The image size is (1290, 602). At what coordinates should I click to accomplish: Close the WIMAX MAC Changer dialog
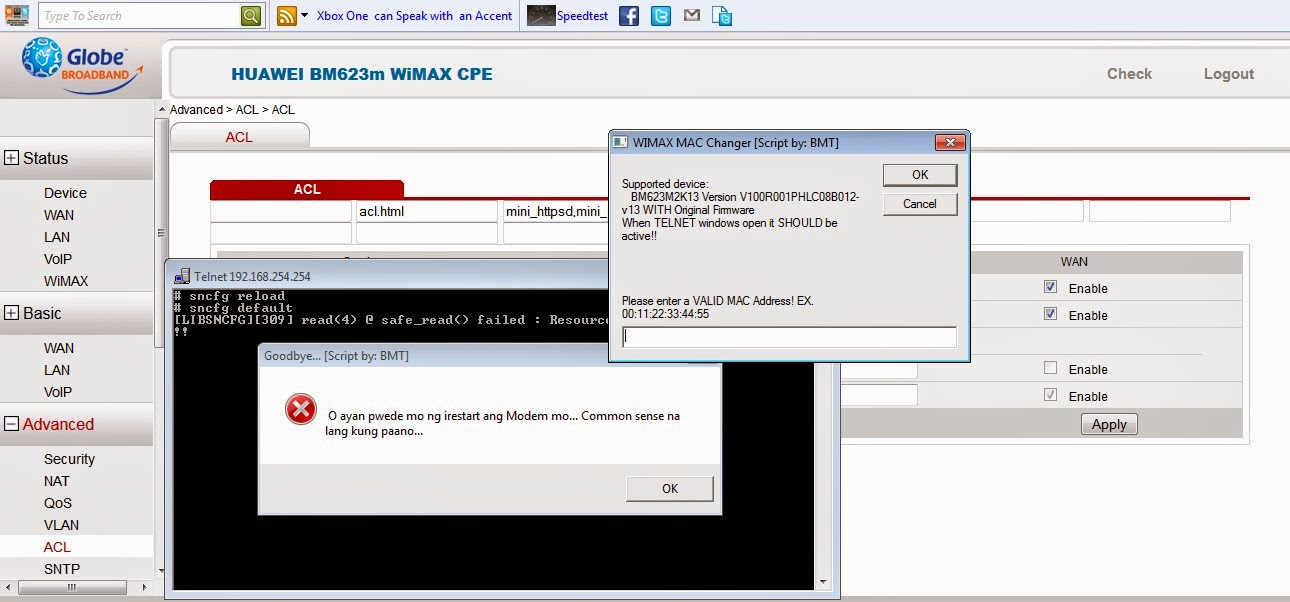click(x=948, y=142)
